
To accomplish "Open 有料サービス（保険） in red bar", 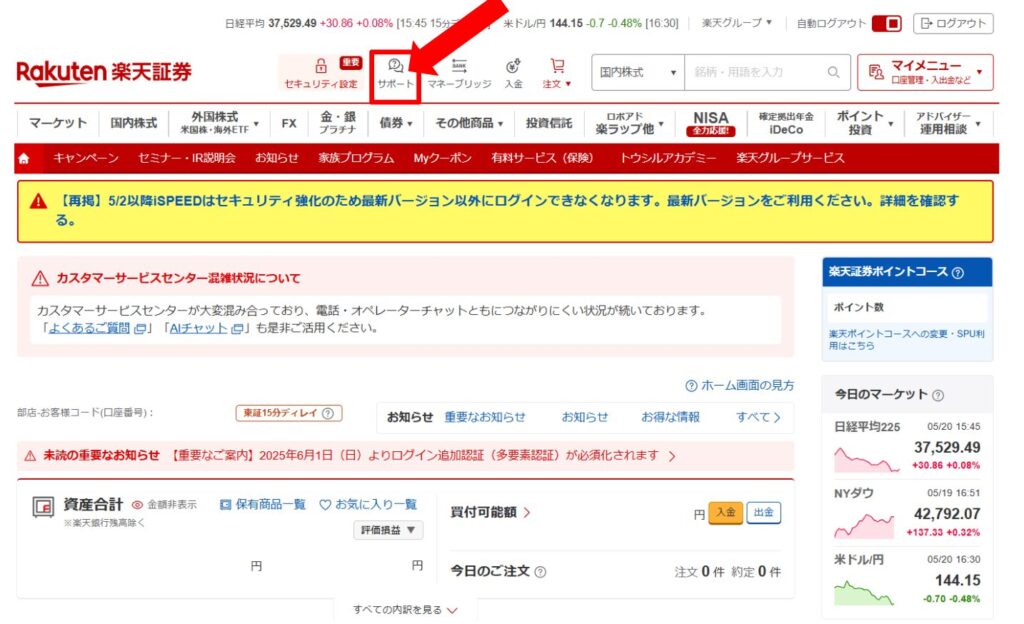I will pos(542,158).
